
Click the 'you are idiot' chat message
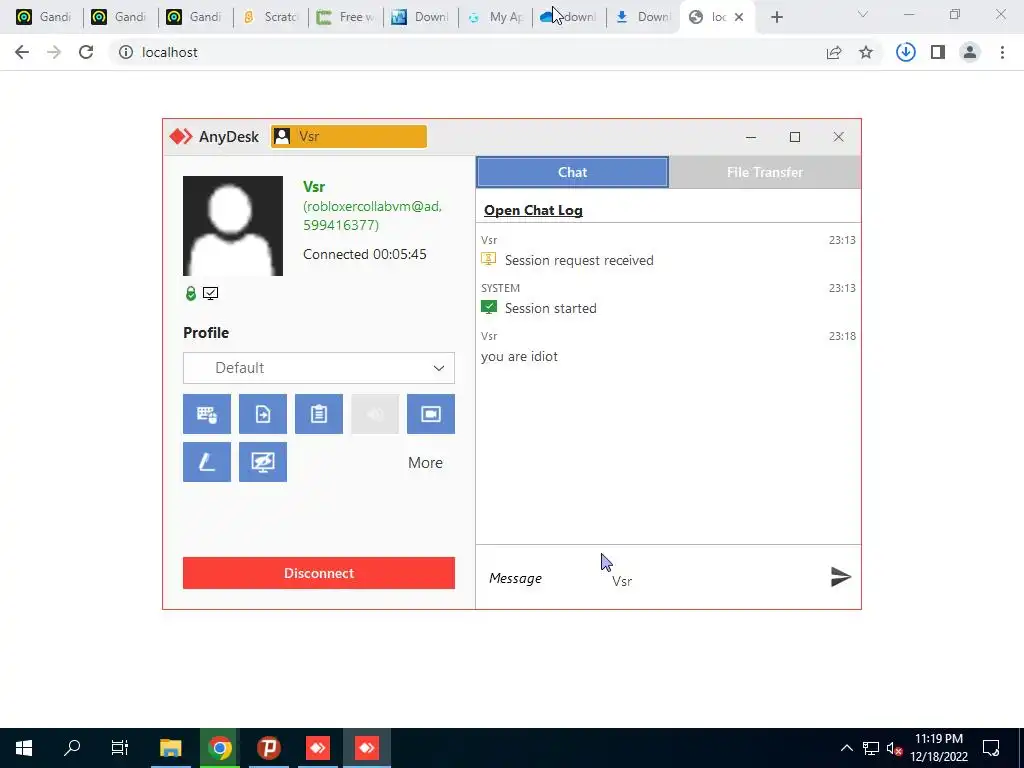[x=519, y=357]
